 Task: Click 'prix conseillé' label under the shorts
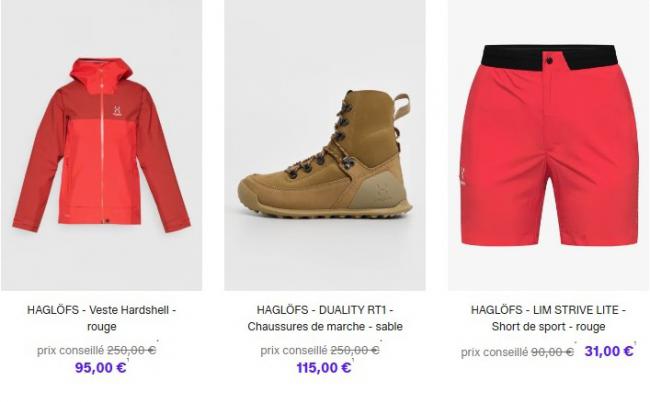pos(495,352)
